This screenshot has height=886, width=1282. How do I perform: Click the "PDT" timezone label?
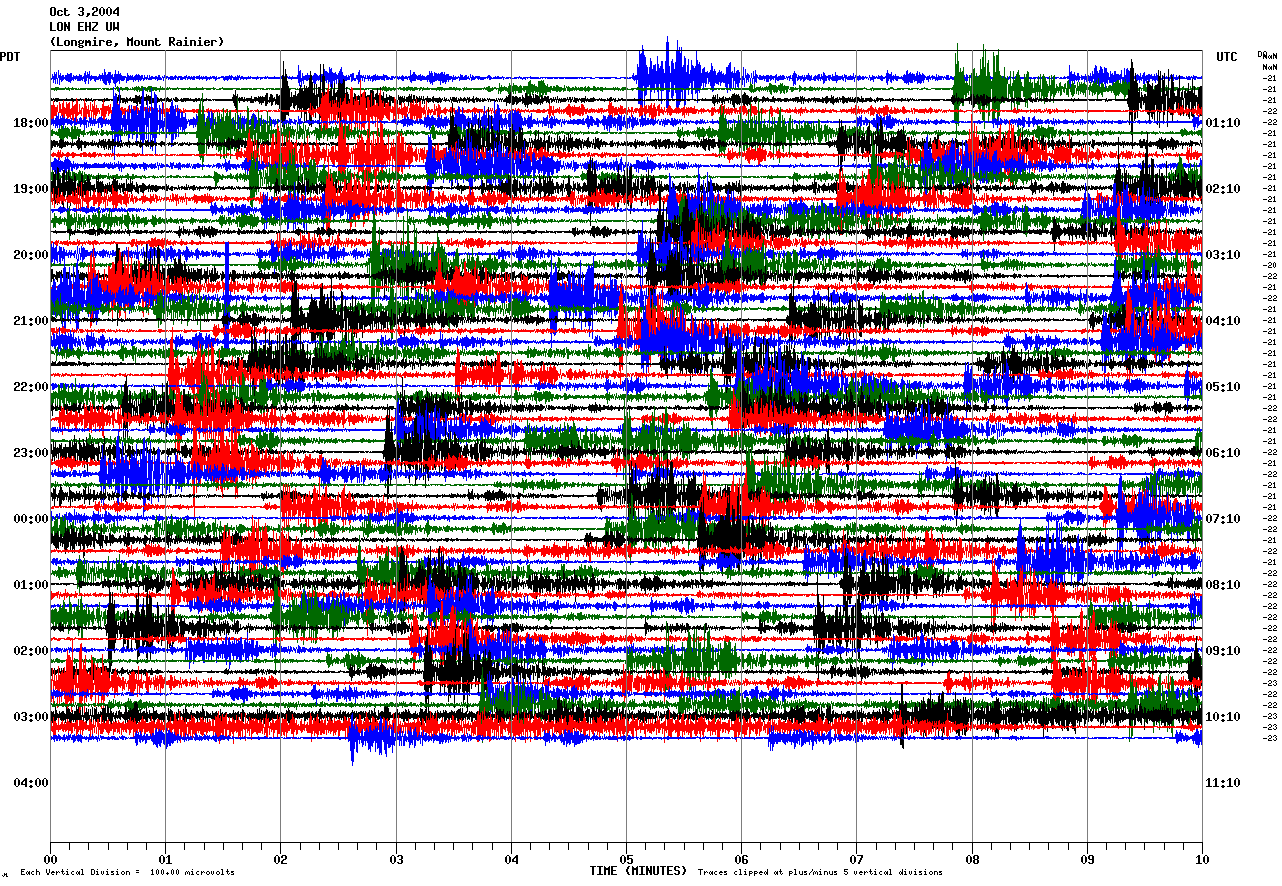[x=11, y=57]
